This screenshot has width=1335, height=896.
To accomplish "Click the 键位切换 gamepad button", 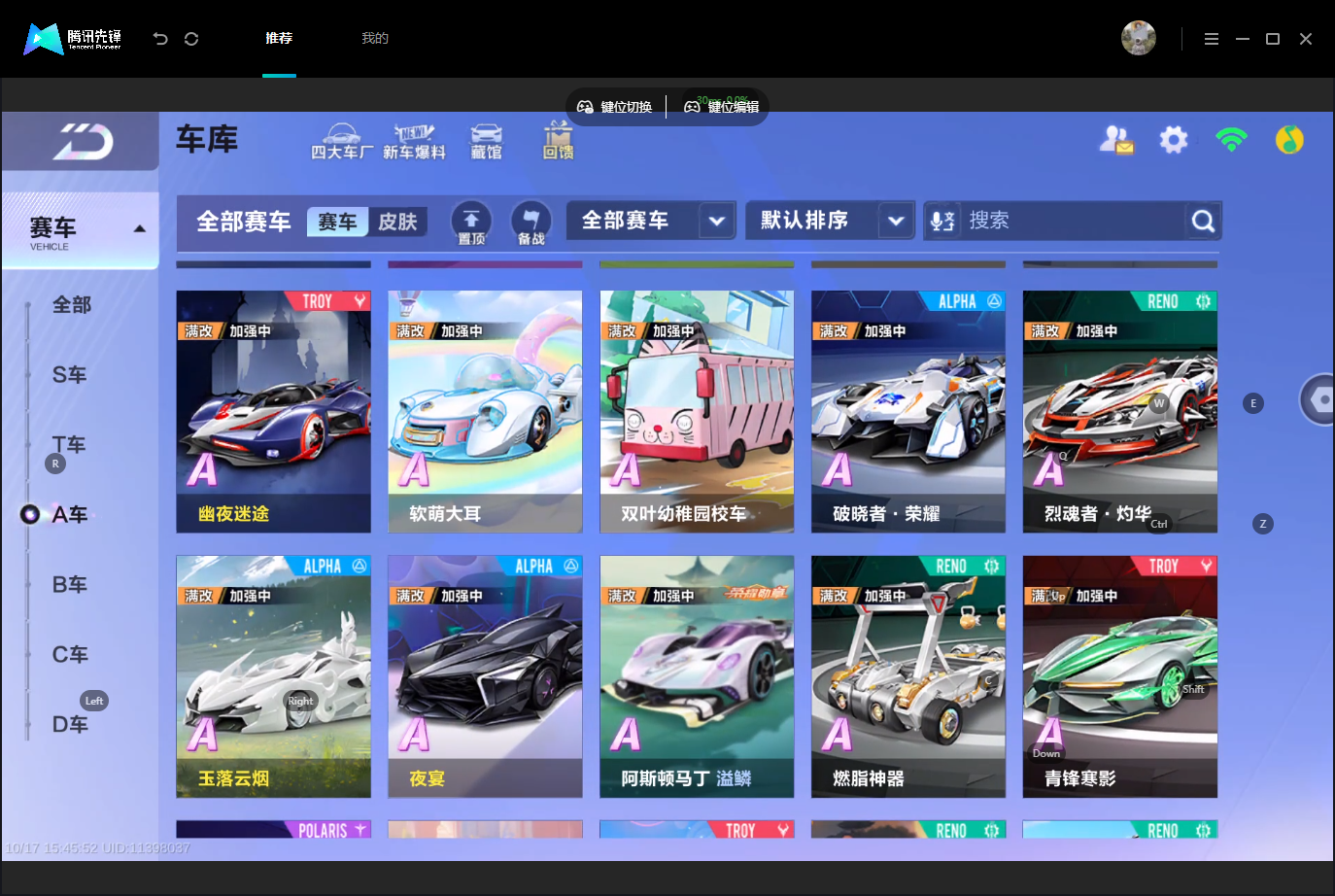I will (x=615, y=107).
